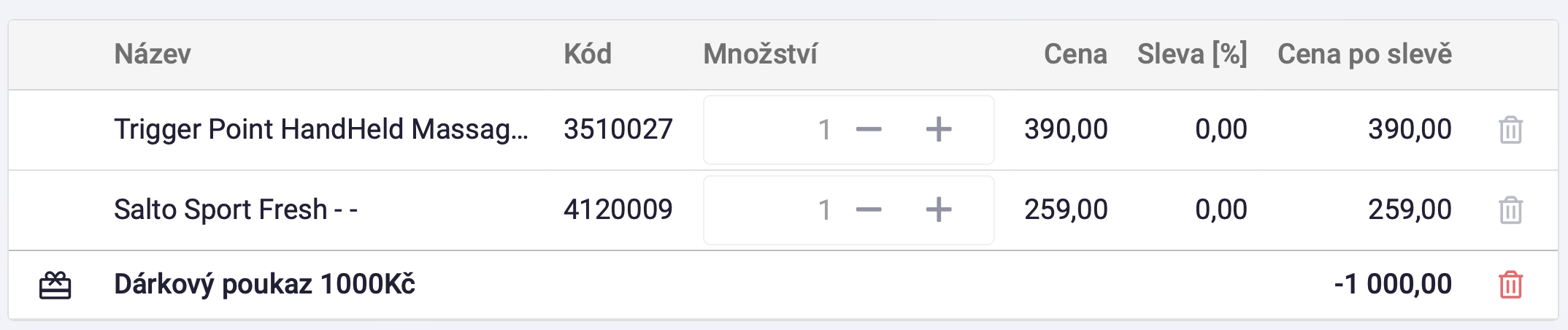Click the gift card icon beside Dárkový poukaz
Viewport: 1568px width, 330px height.
point(55,285)
